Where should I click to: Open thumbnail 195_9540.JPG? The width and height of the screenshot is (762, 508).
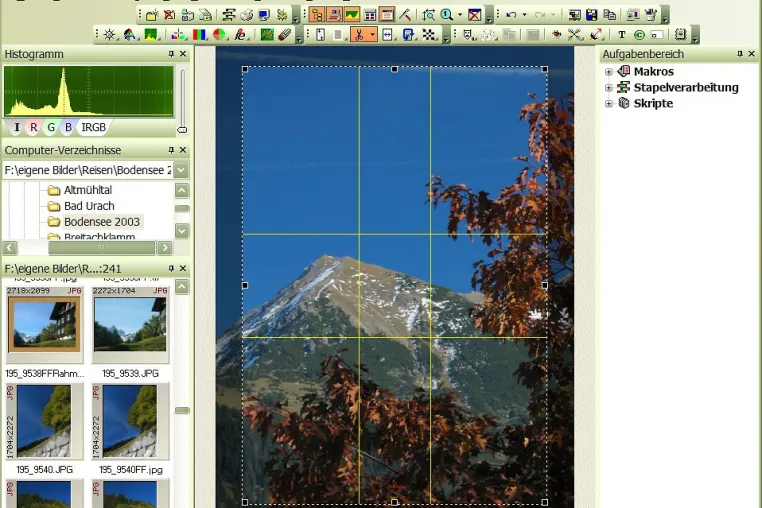[45, 421]
